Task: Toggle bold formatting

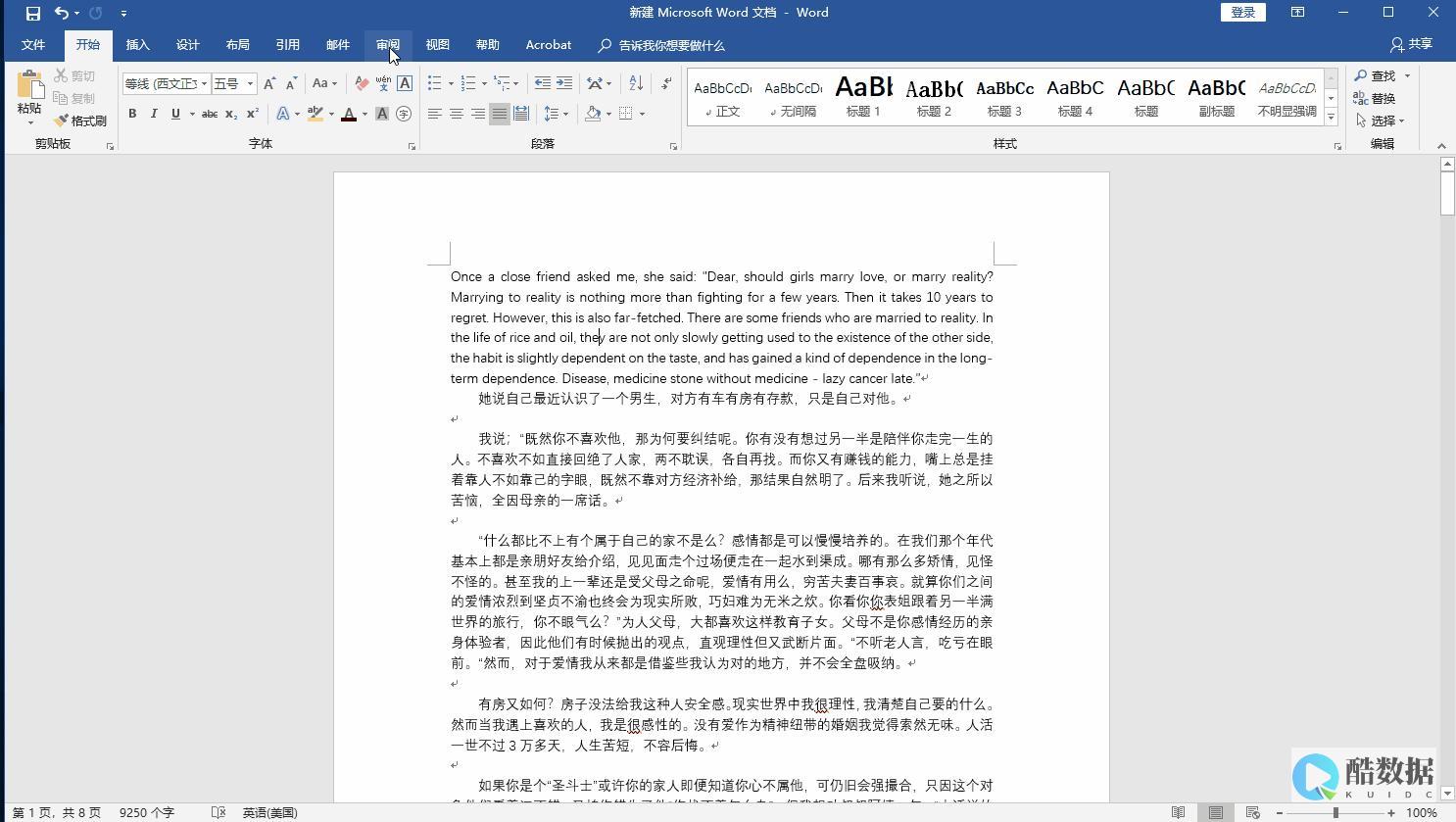Action: click(x=132, y=114)
